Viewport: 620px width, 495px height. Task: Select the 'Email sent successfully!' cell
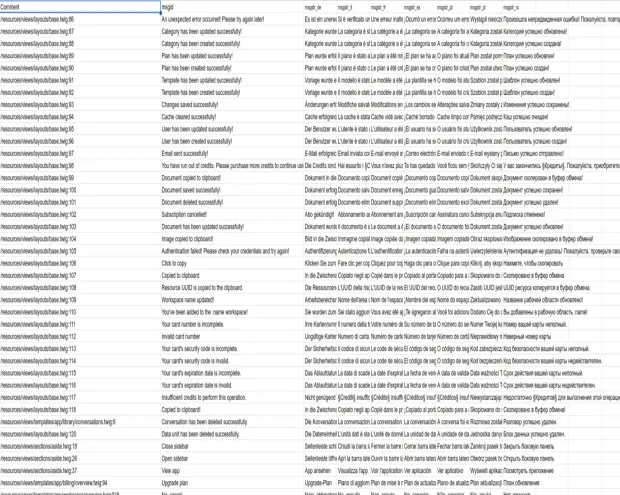coord(232,153)
